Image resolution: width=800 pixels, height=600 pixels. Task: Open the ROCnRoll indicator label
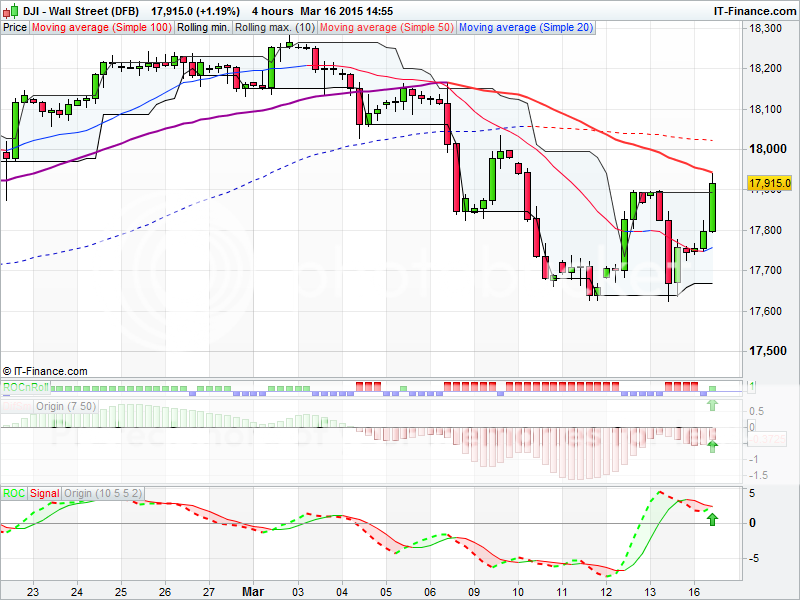point(25,387)
